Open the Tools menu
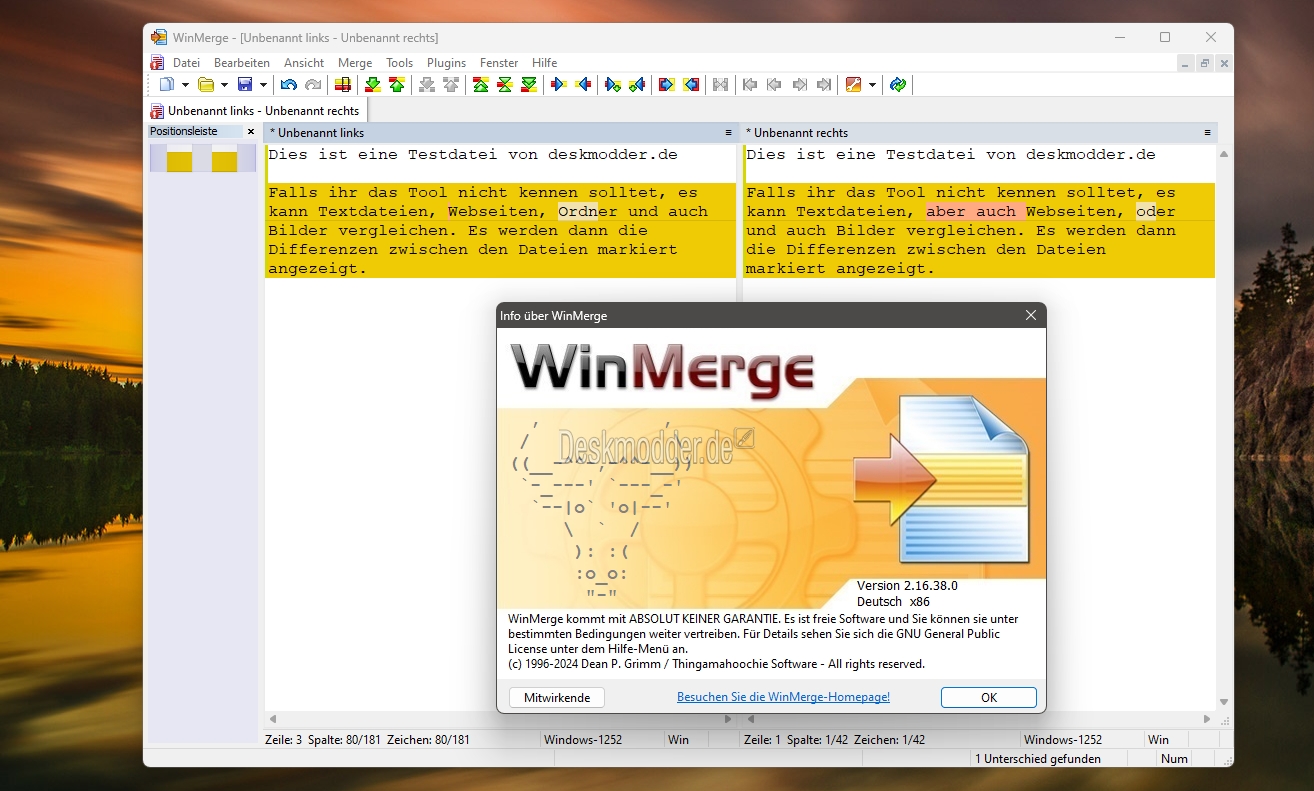The width and height of the screenshot is (1314, 791). (x=400, y=62)
